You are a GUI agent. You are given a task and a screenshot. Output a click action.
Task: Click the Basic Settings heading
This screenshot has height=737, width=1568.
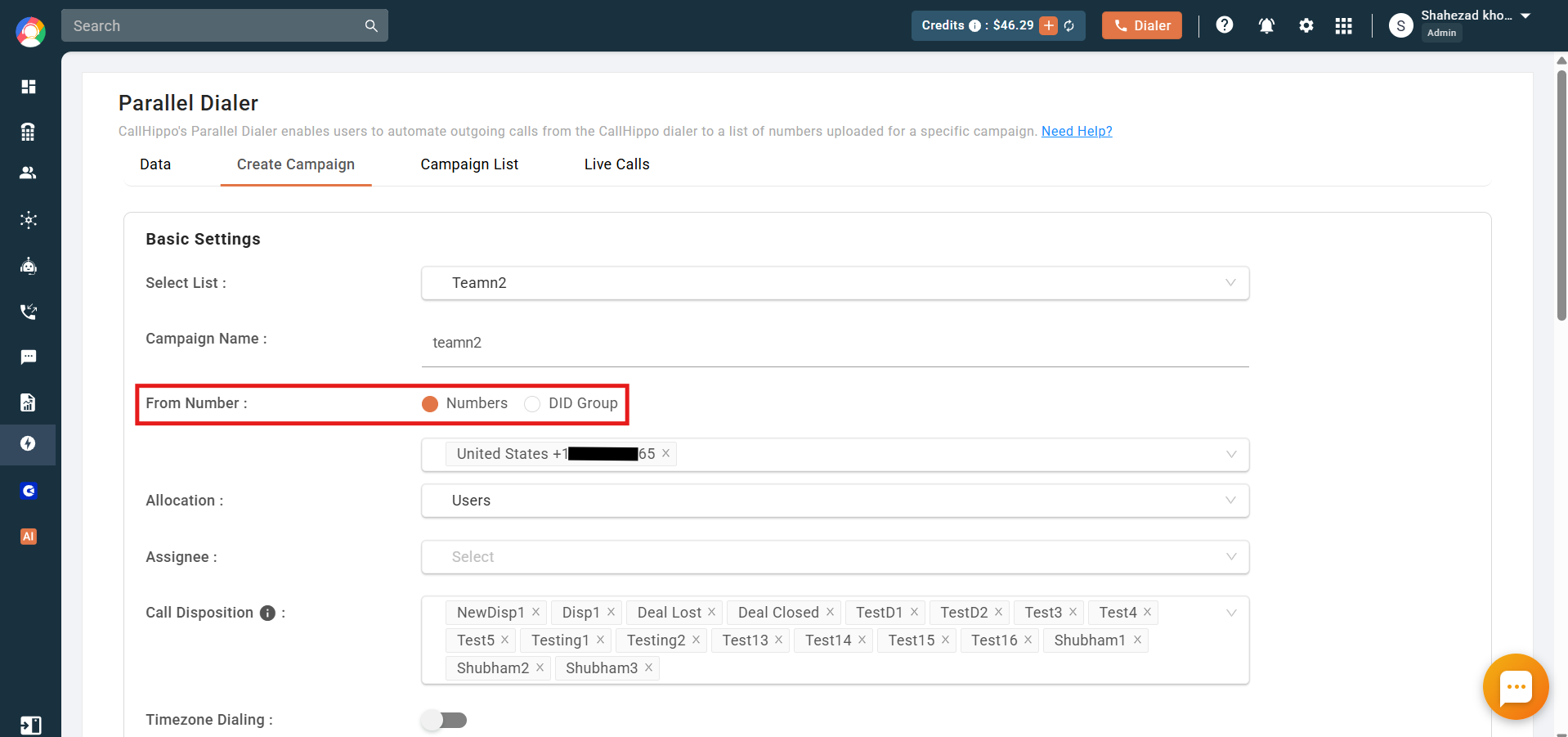click(204, 239)
